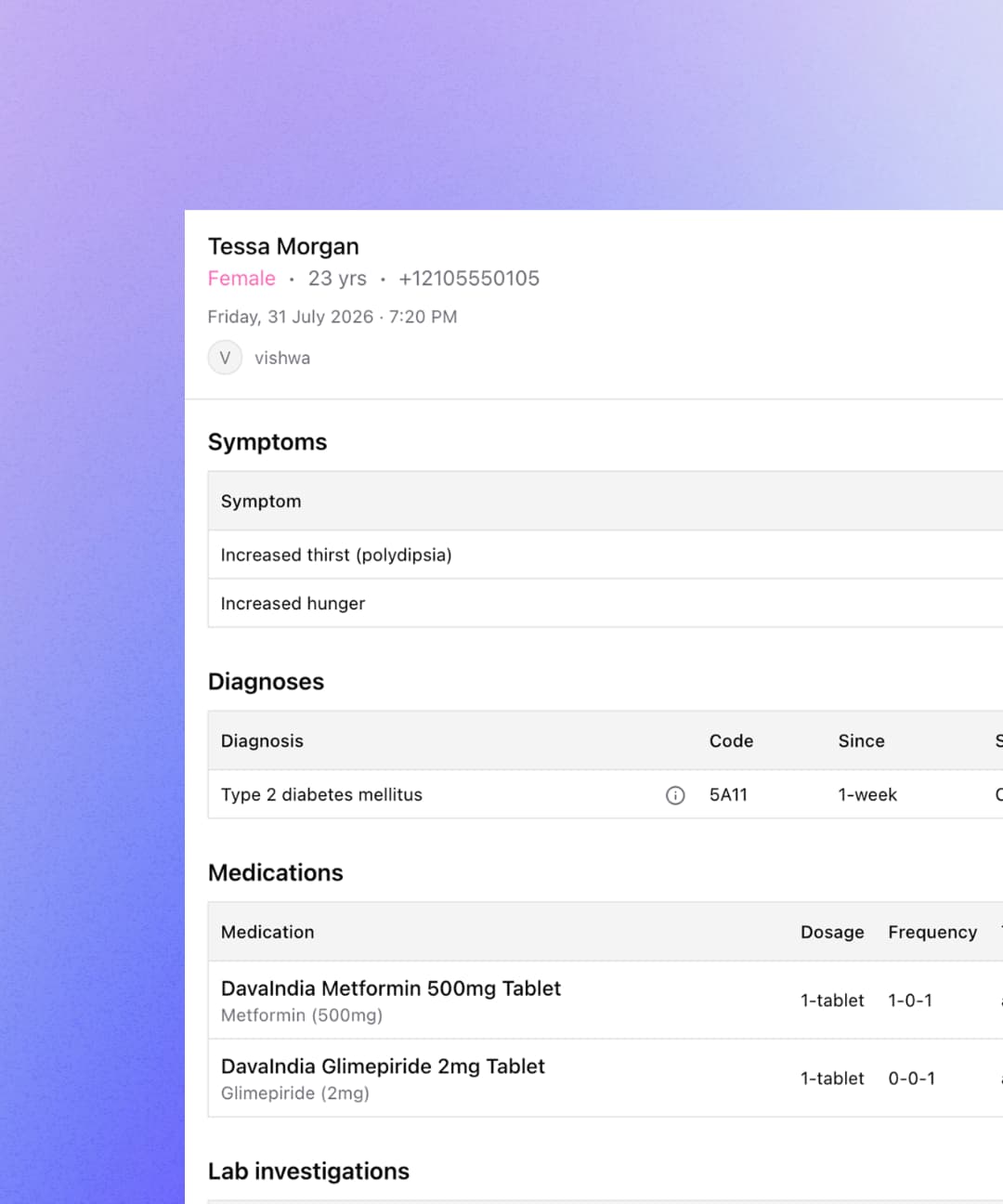1003x1204 pixels.
Task: Click the Medication column header
Action: pyautogui.click(x=267, y=933)
